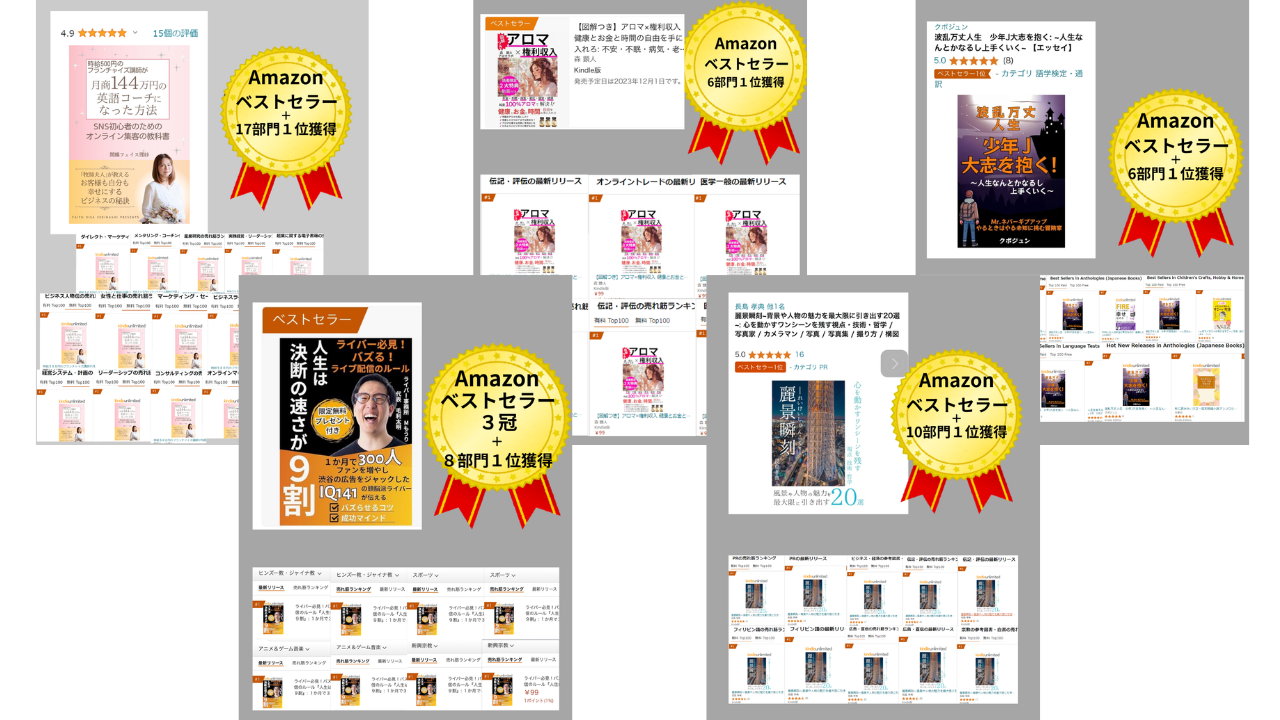Open the 16 review count next to 5.0

click(799, 354)
